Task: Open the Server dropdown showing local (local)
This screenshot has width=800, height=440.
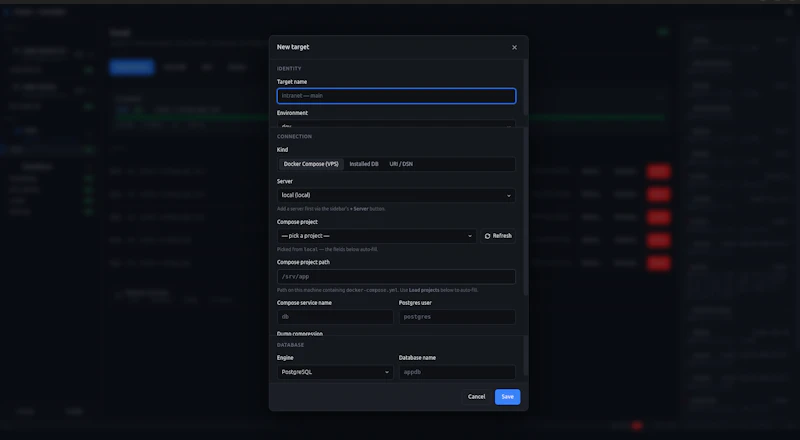Action: [396, 195]
